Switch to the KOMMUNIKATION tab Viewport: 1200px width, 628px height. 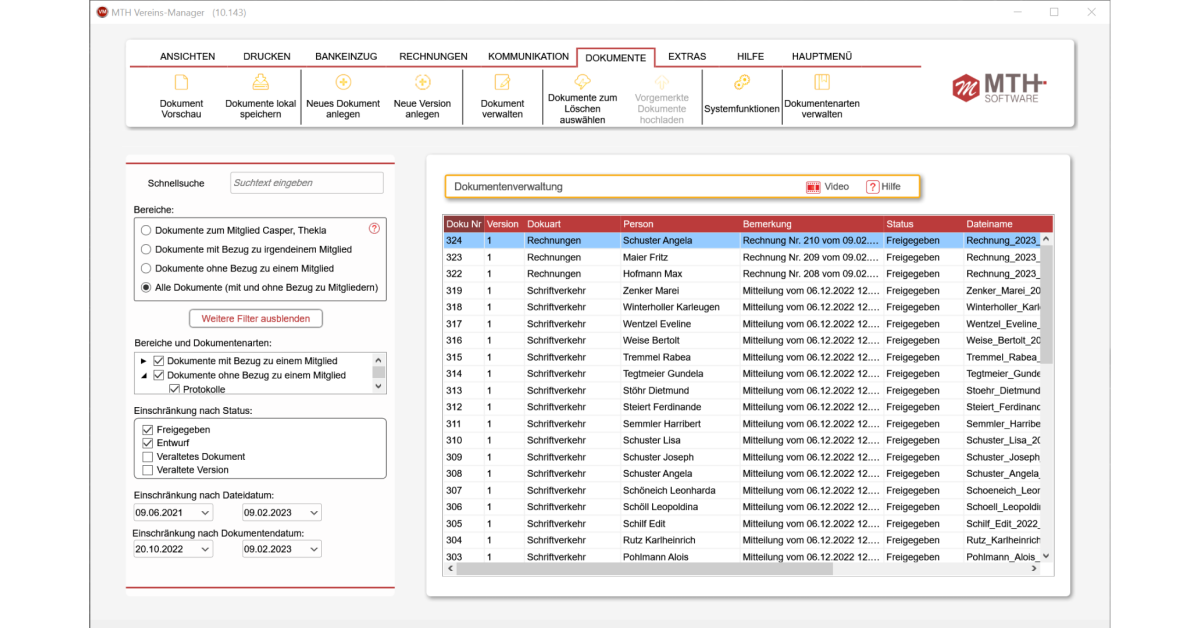tap(528, 57)
